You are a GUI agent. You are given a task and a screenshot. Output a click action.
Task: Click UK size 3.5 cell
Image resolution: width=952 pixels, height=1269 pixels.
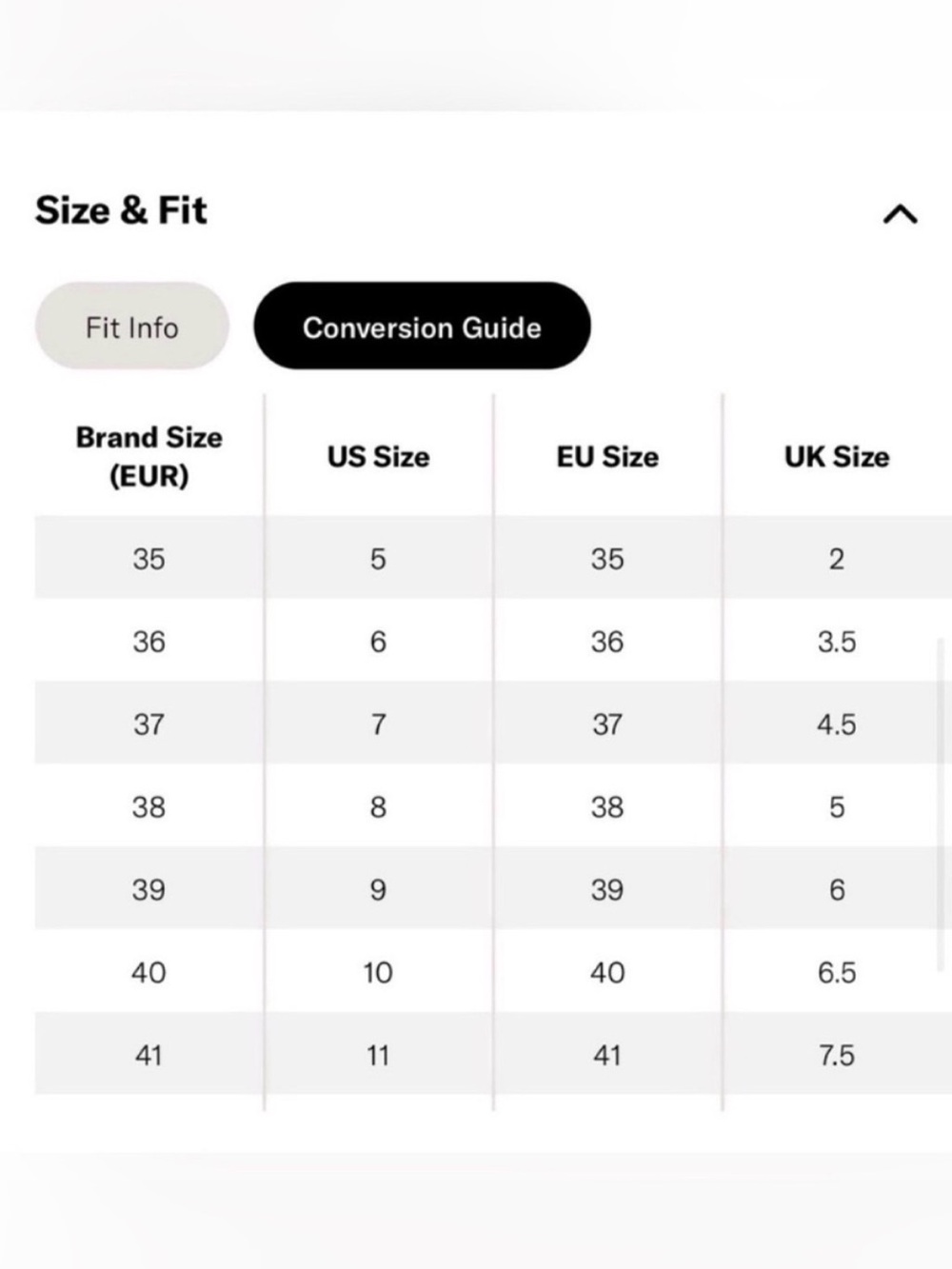(x=837, y=641)
